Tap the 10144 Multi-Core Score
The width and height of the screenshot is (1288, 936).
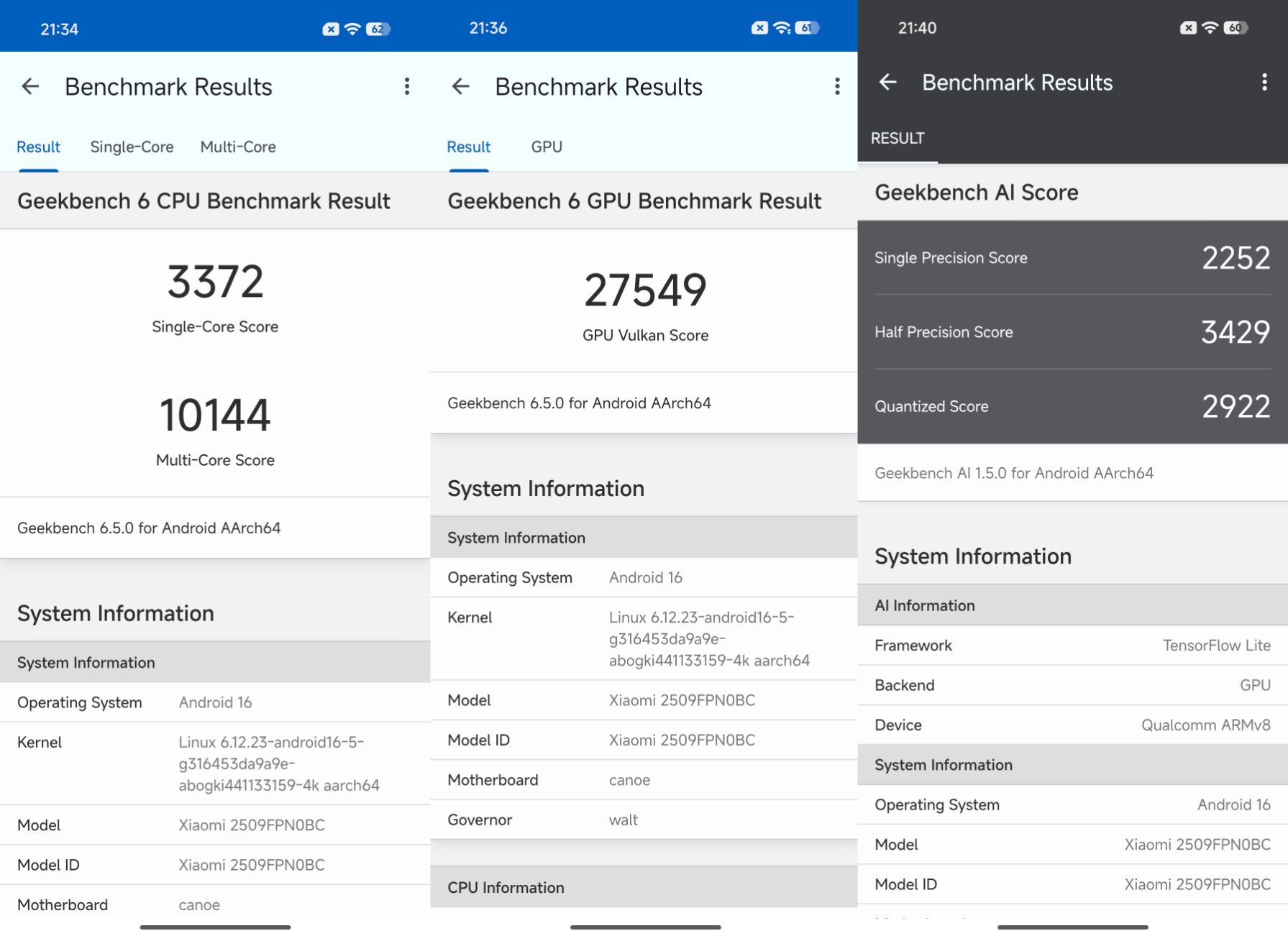click(x=215, y=416)
